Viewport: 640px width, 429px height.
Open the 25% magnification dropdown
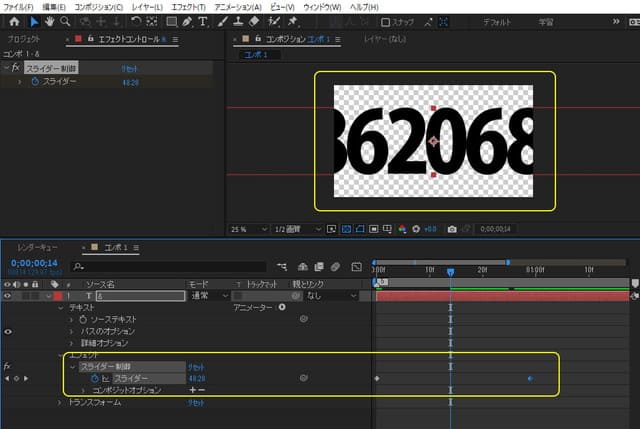point(249,229)
